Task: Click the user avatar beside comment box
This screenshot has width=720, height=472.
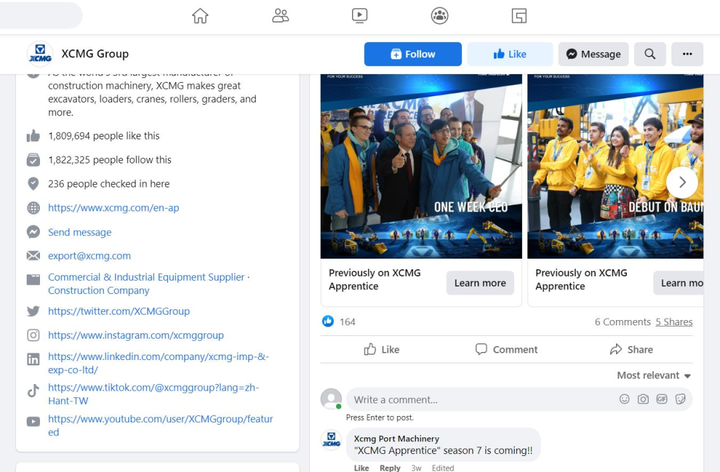Action: [331, 399]
